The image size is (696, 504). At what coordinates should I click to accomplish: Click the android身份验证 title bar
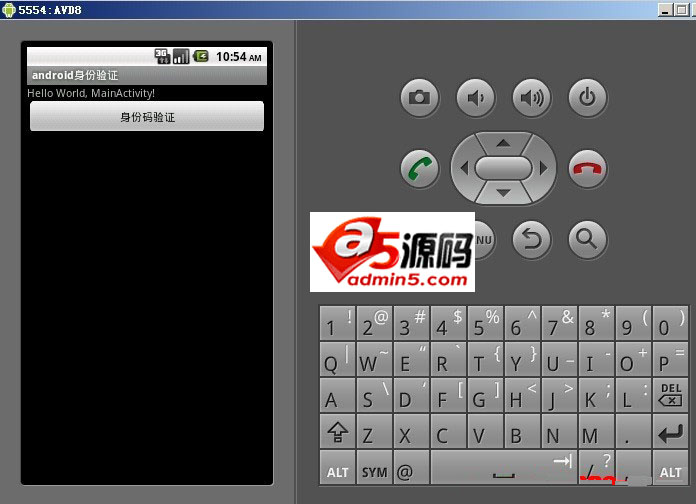point(147,75)
